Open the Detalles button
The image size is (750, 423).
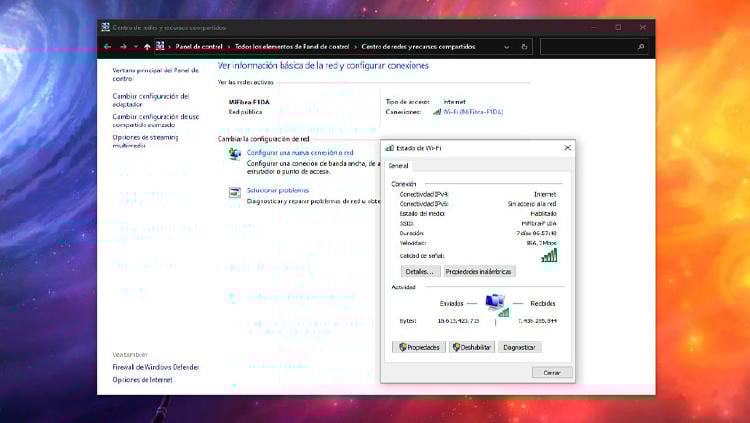pyautogui.click(x=420, y=271)
